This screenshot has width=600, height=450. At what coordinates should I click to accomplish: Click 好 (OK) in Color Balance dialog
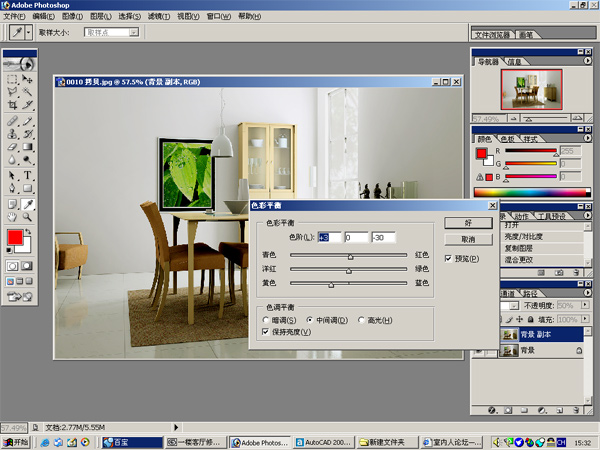point(468,223)
